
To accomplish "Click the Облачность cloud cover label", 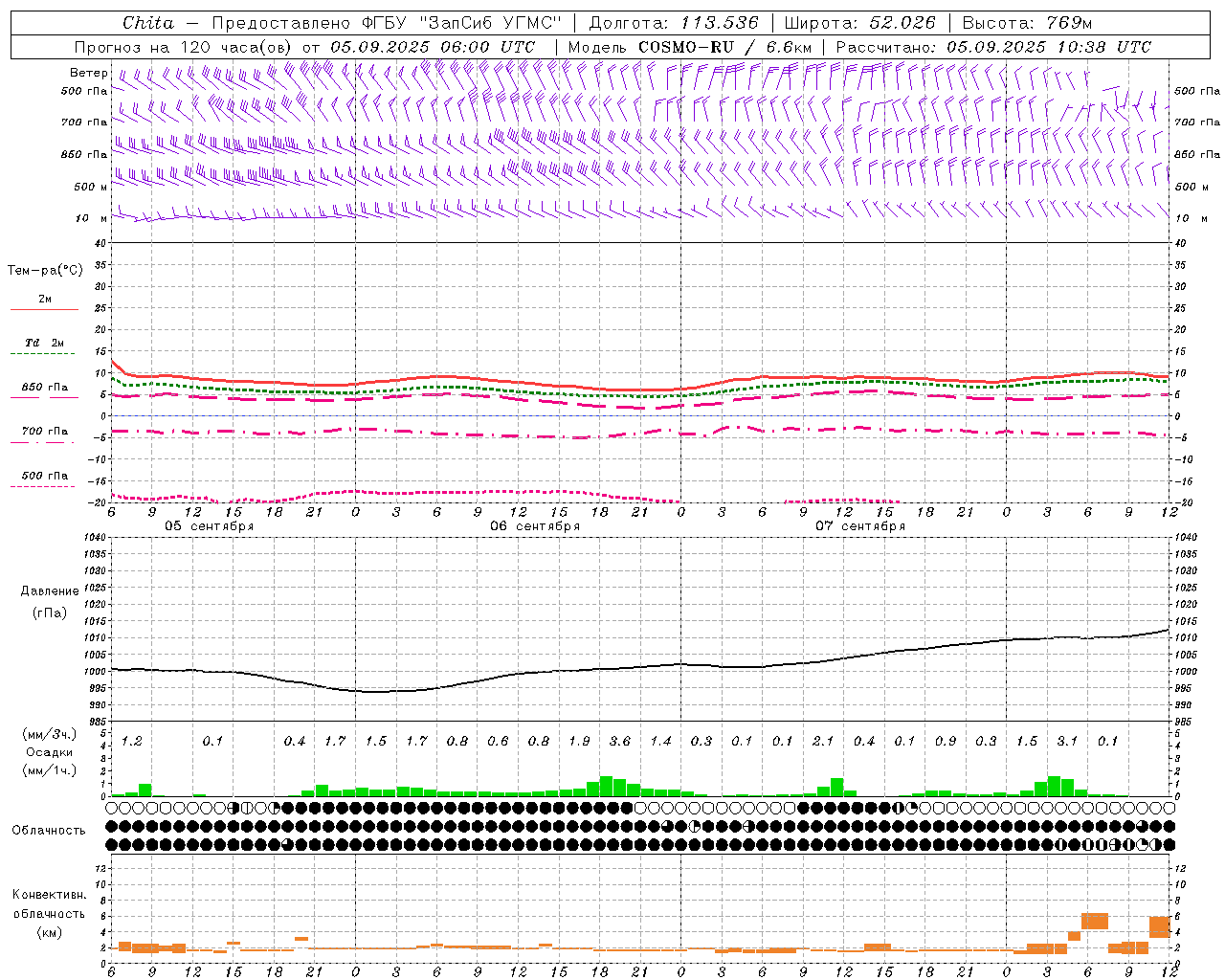I will pos(49,831).
